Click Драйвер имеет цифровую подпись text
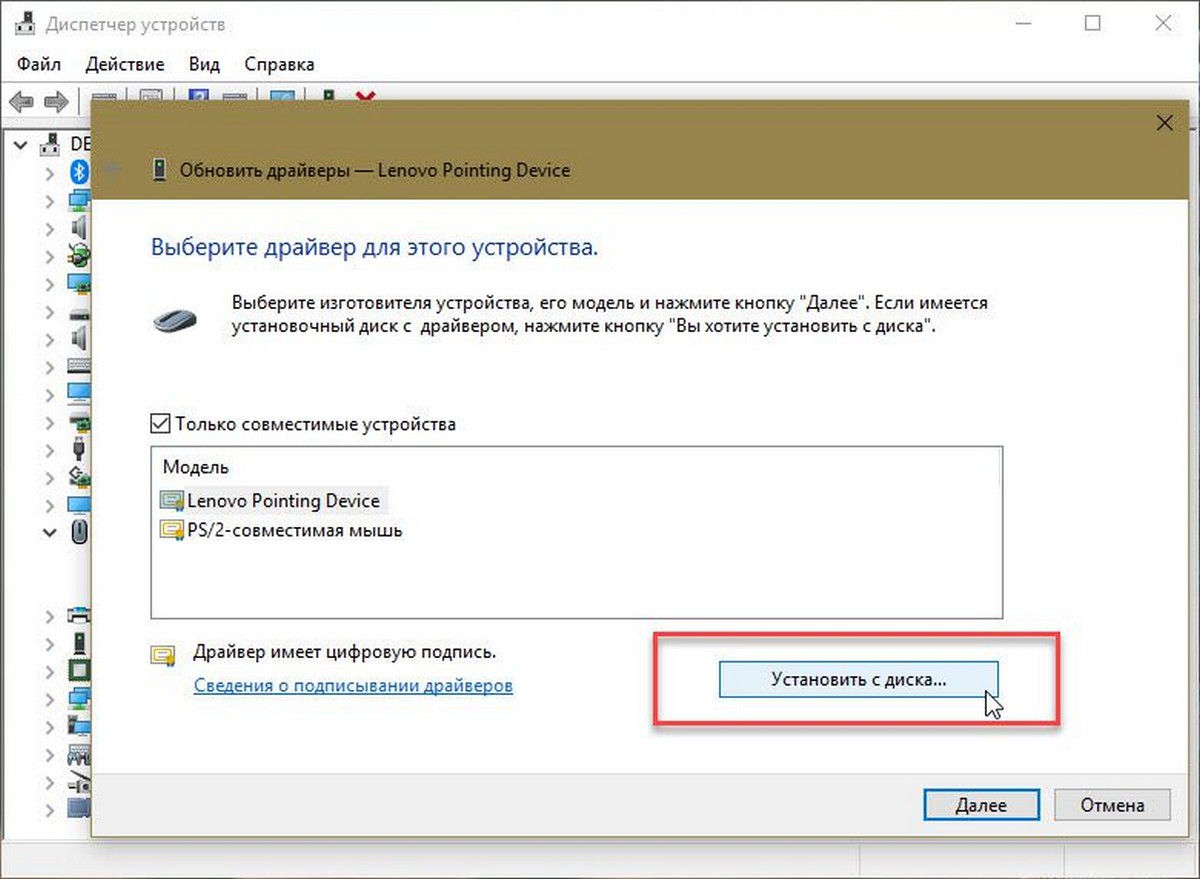The width and height of the screenshot is (1200, 879). 345,653
